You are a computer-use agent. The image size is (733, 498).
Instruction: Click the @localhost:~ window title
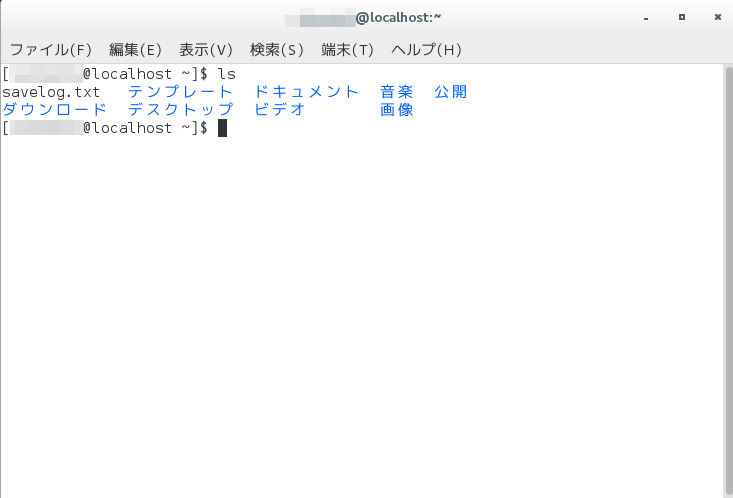[398, 18]
